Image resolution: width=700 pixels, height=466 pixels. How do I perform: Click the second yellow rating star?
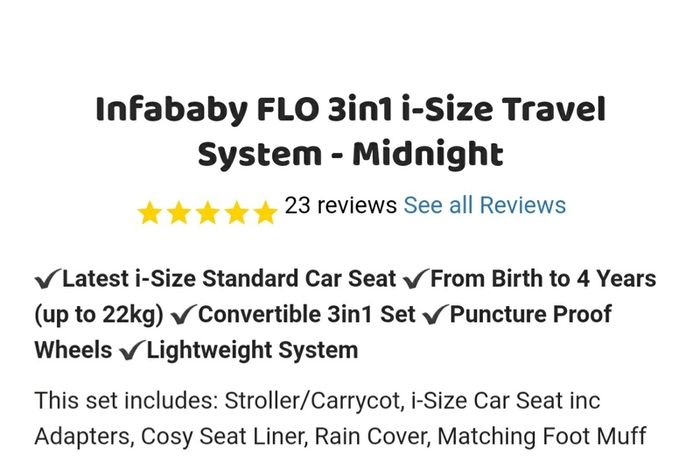[179, 212]
